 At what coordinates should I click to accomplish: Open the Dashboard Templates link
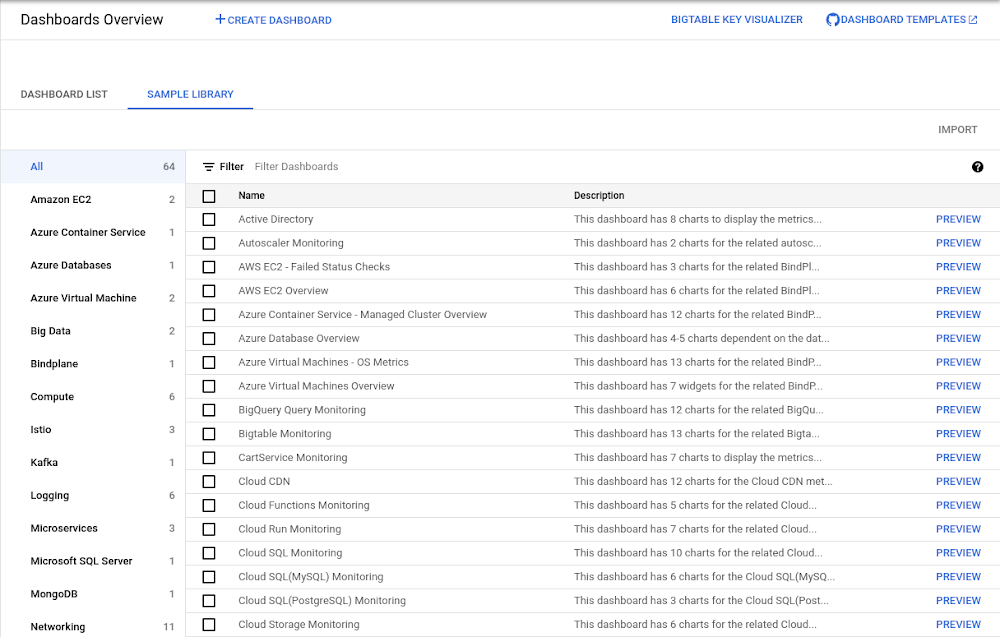[902, 20]
